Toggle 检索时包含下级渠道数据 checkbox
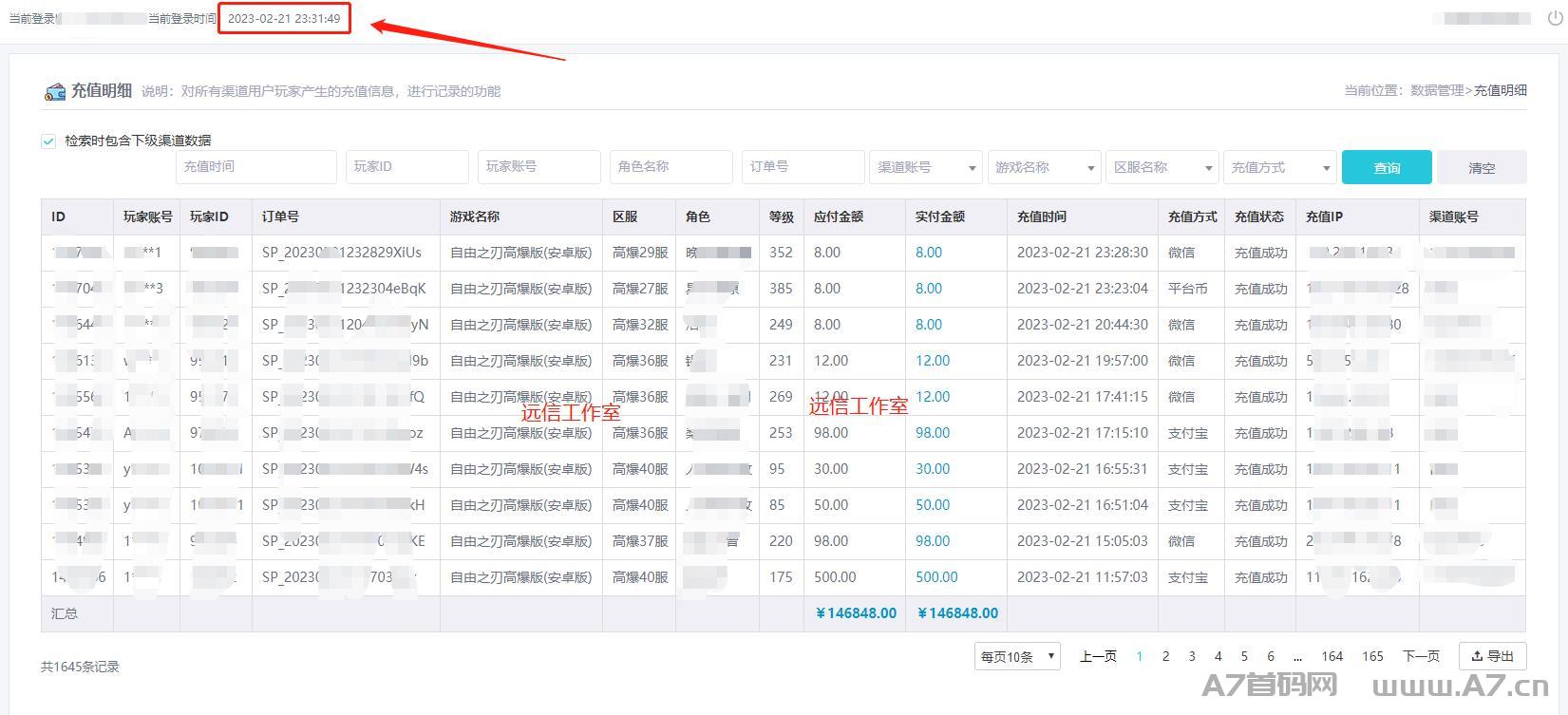Viewport: 1568px width, 715px height. 48,141
